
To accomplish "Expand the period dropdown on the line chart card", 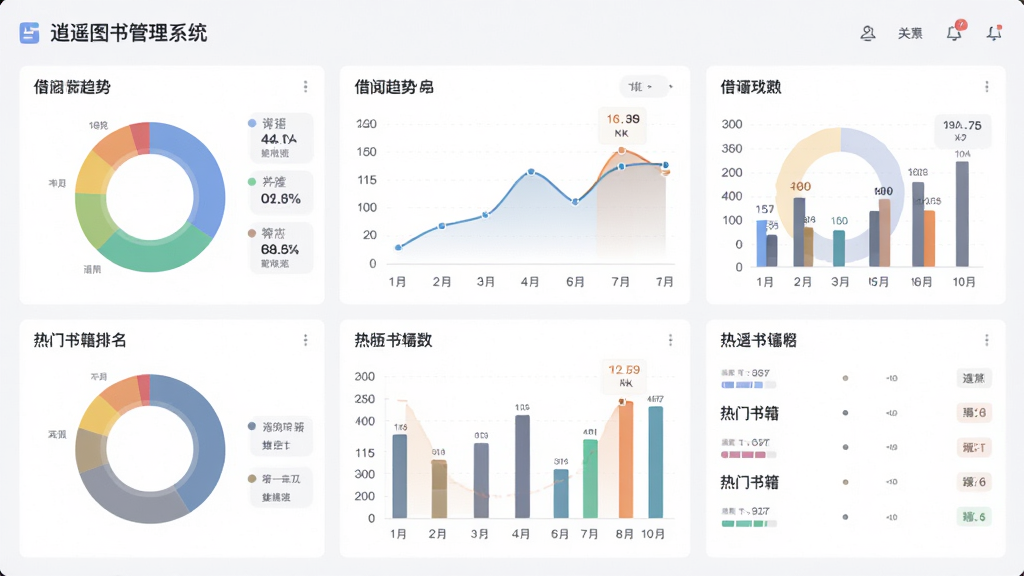I will point(647,87).
